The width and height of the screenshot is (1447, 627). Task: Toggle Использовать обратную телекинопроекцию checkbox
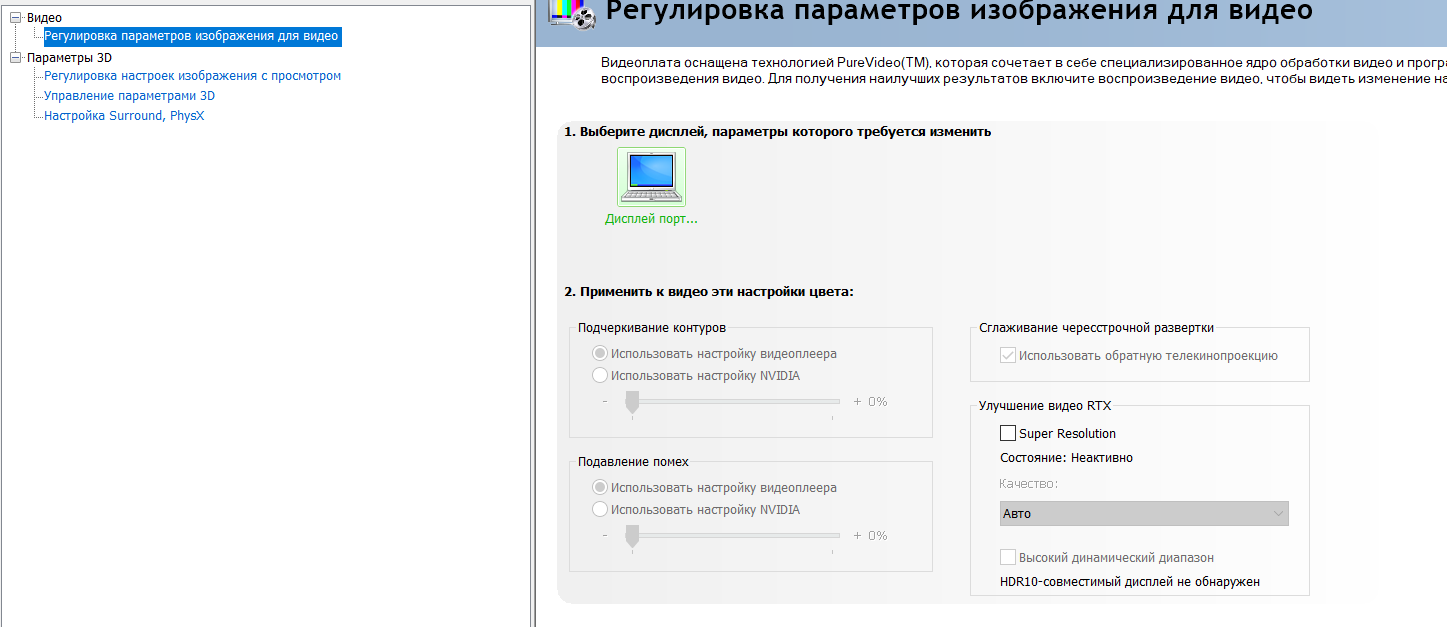tap(1008, 355)
